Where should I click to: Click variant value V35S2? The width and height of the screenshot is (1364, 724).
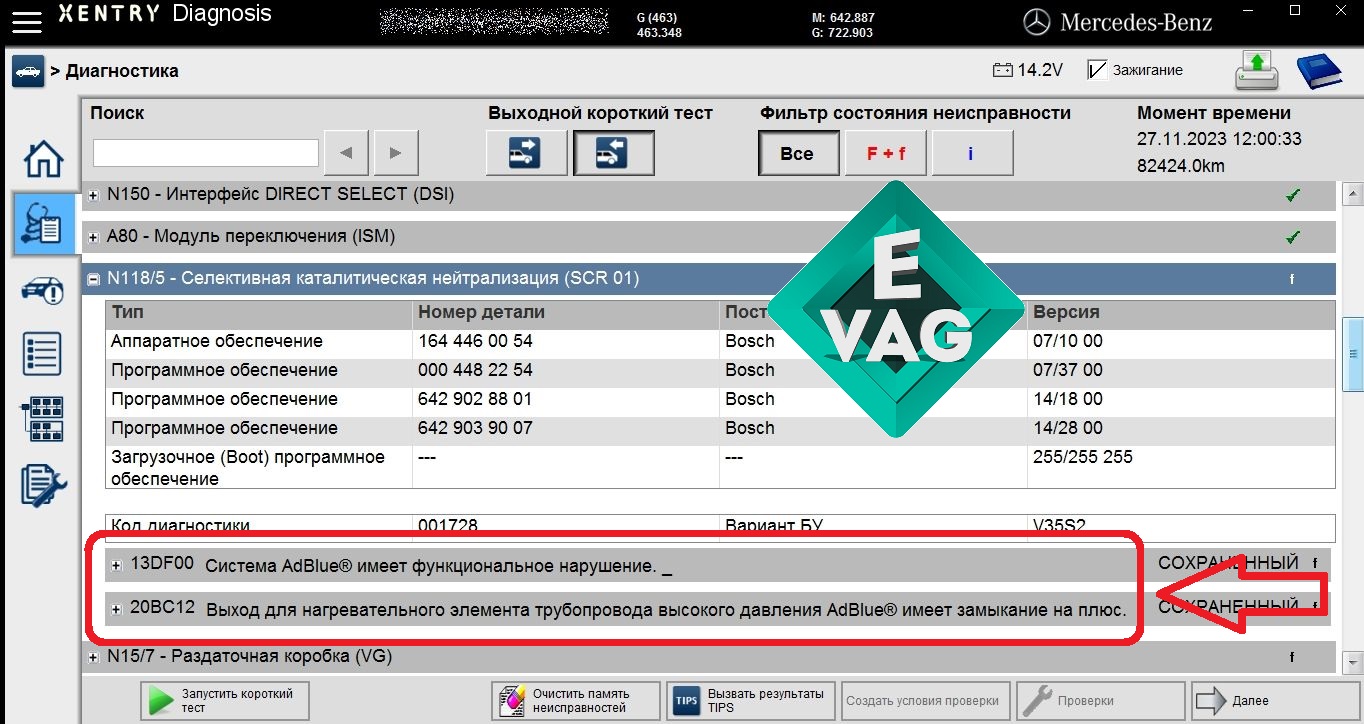1059,525
